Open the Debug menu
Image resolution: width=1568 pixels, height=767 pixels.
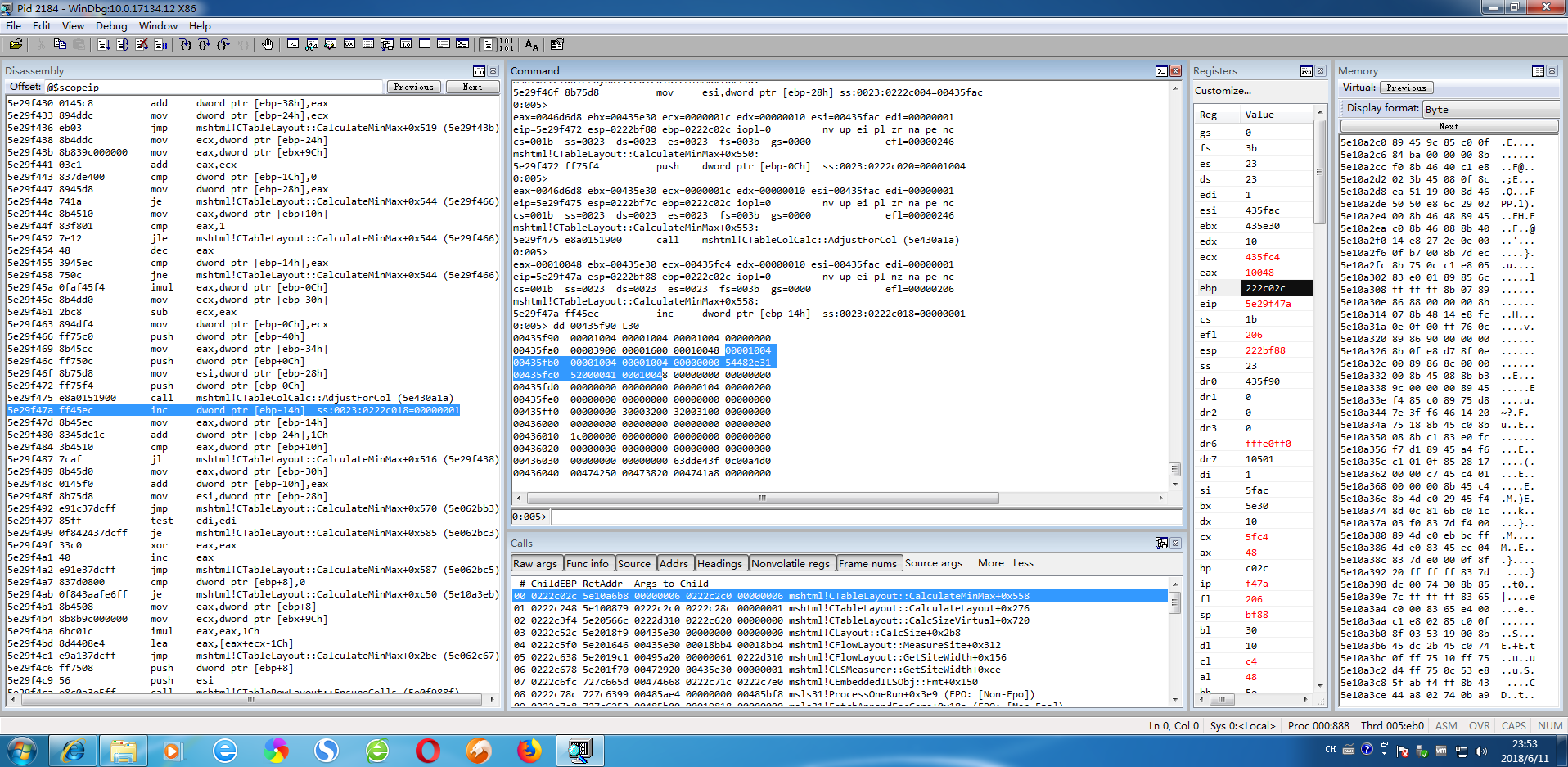(111, 25)
